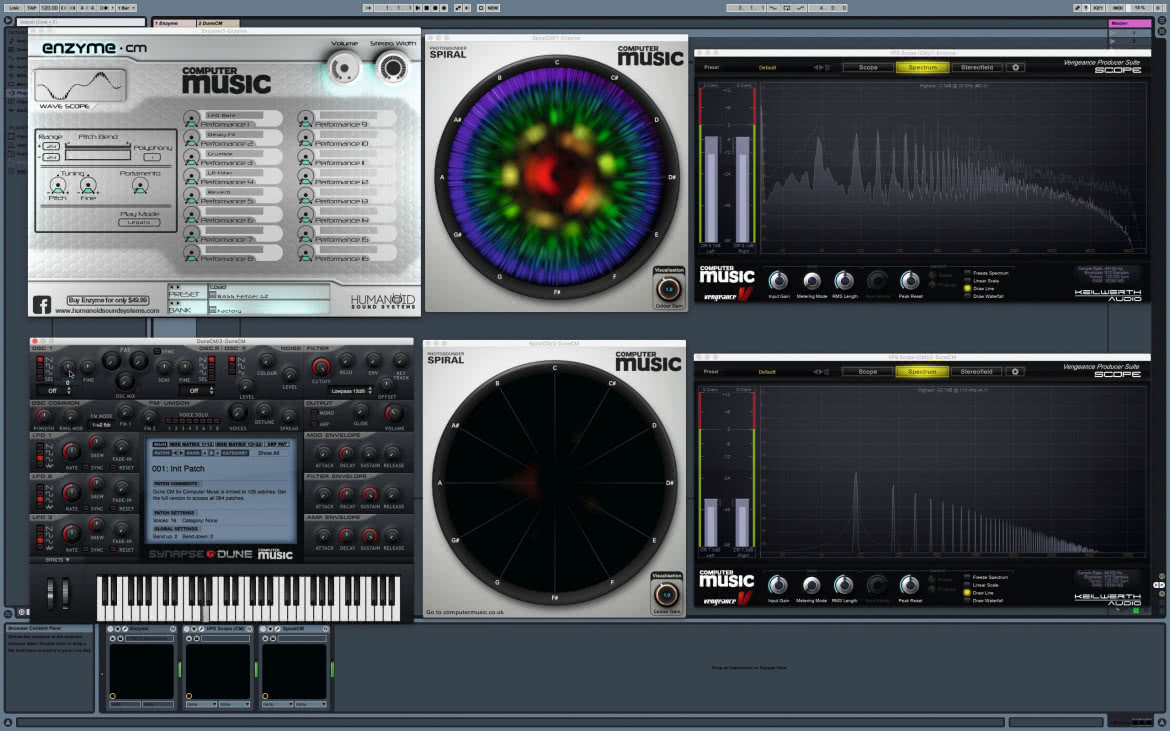Turn the Enzyme Volume knob
This screenshot has width=1170, height=731.
click(343, 69)
